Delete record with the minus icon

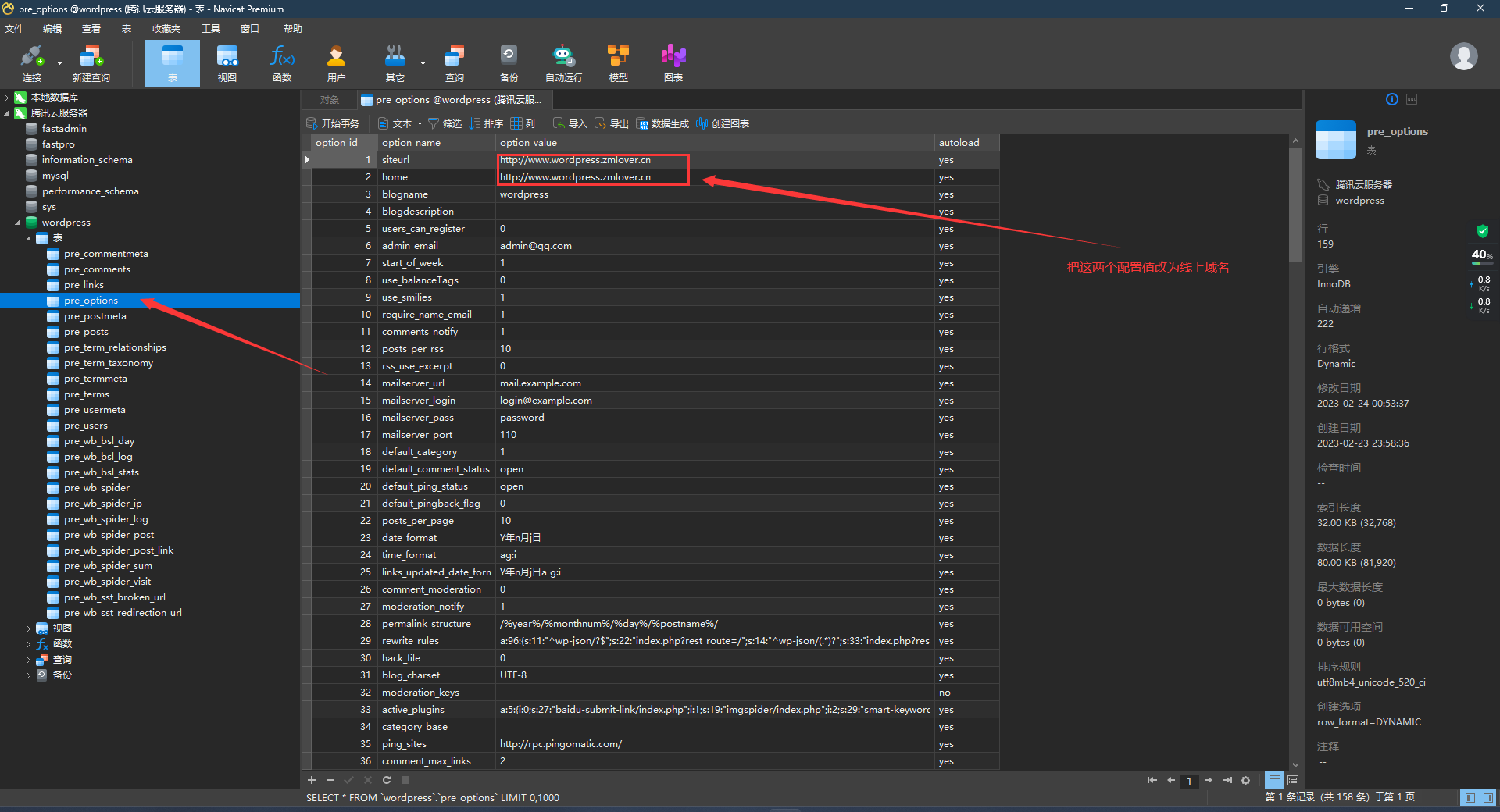click(x=330, y=780)
